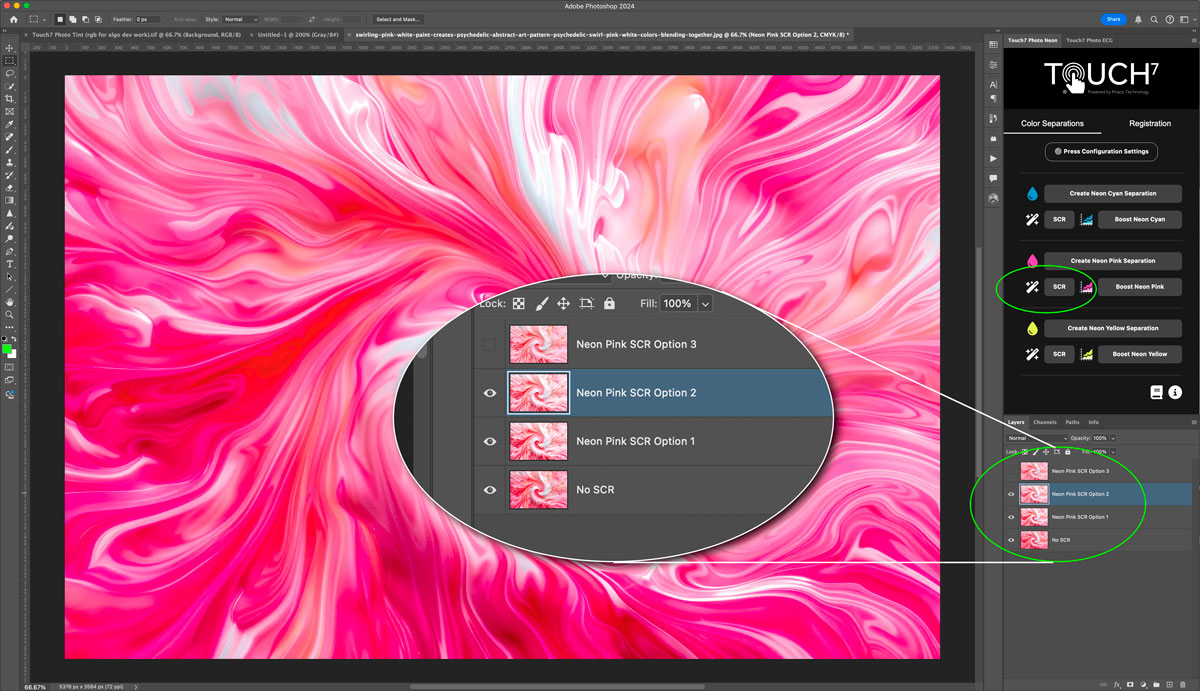Open Press Configuration Settings
1200x691 pixels.
pyautogui.click(x=1101, y=152)
